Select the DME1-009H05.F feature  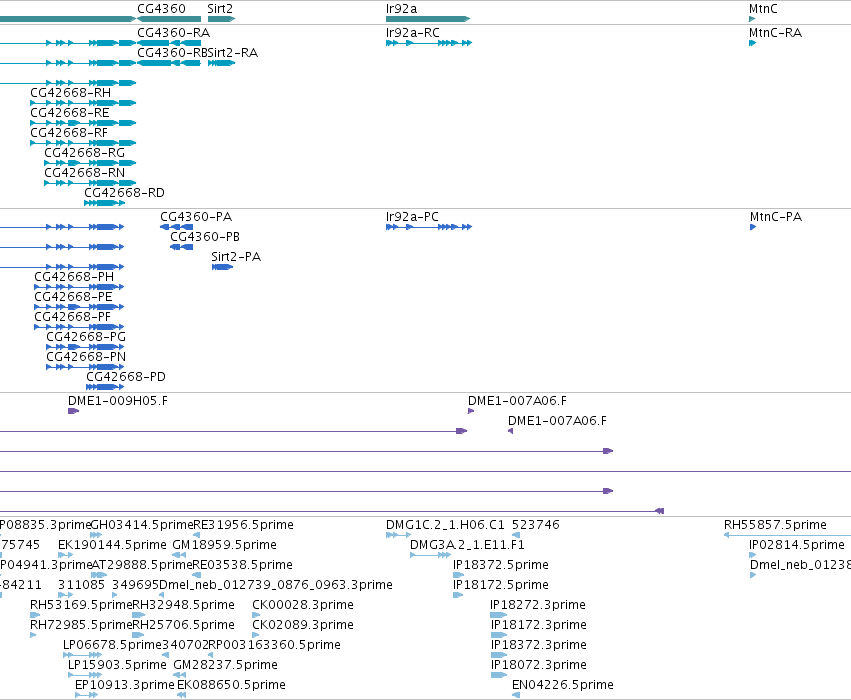[x=118, y=400]
